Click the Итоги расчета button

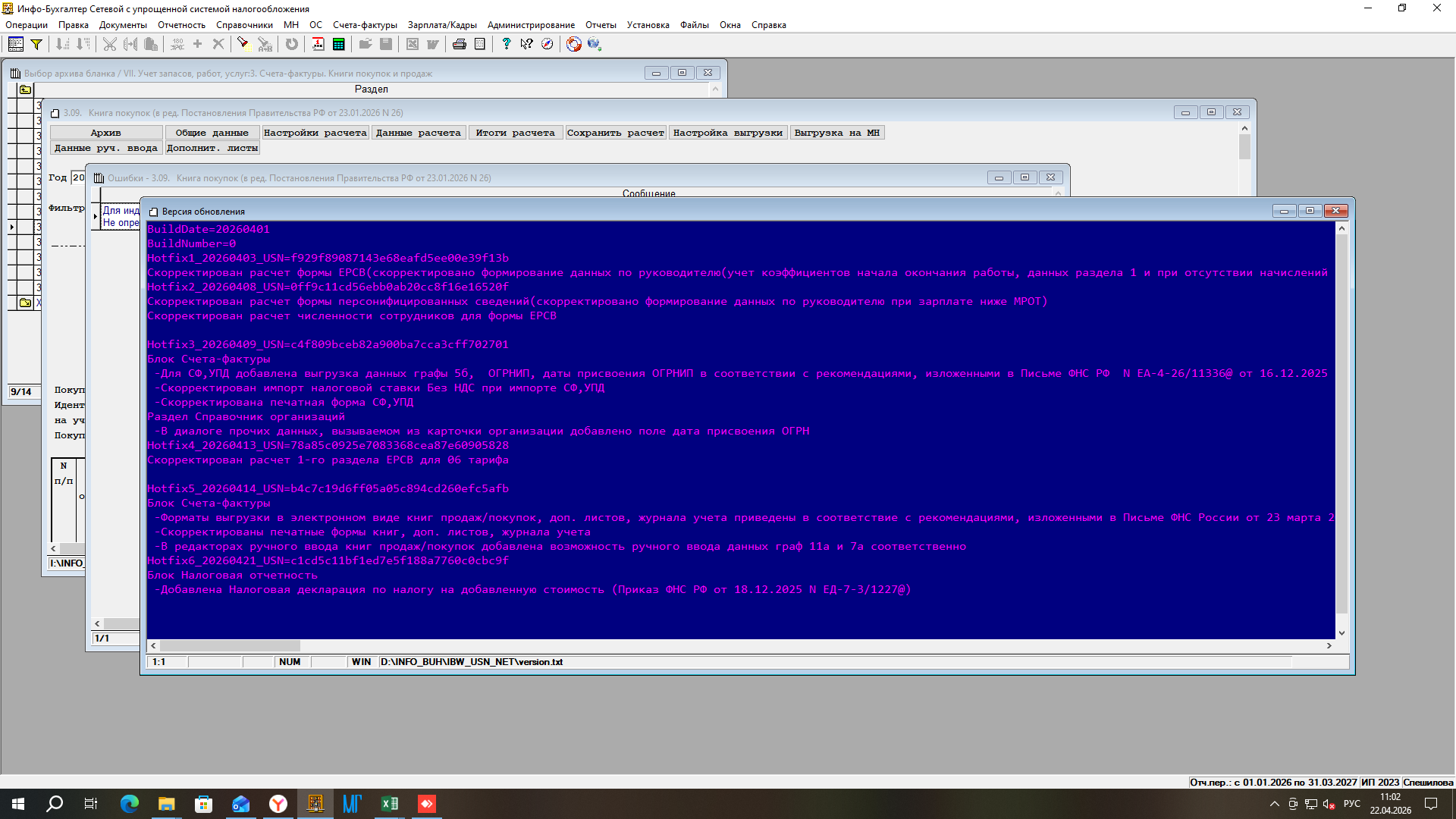pos(515,133)
